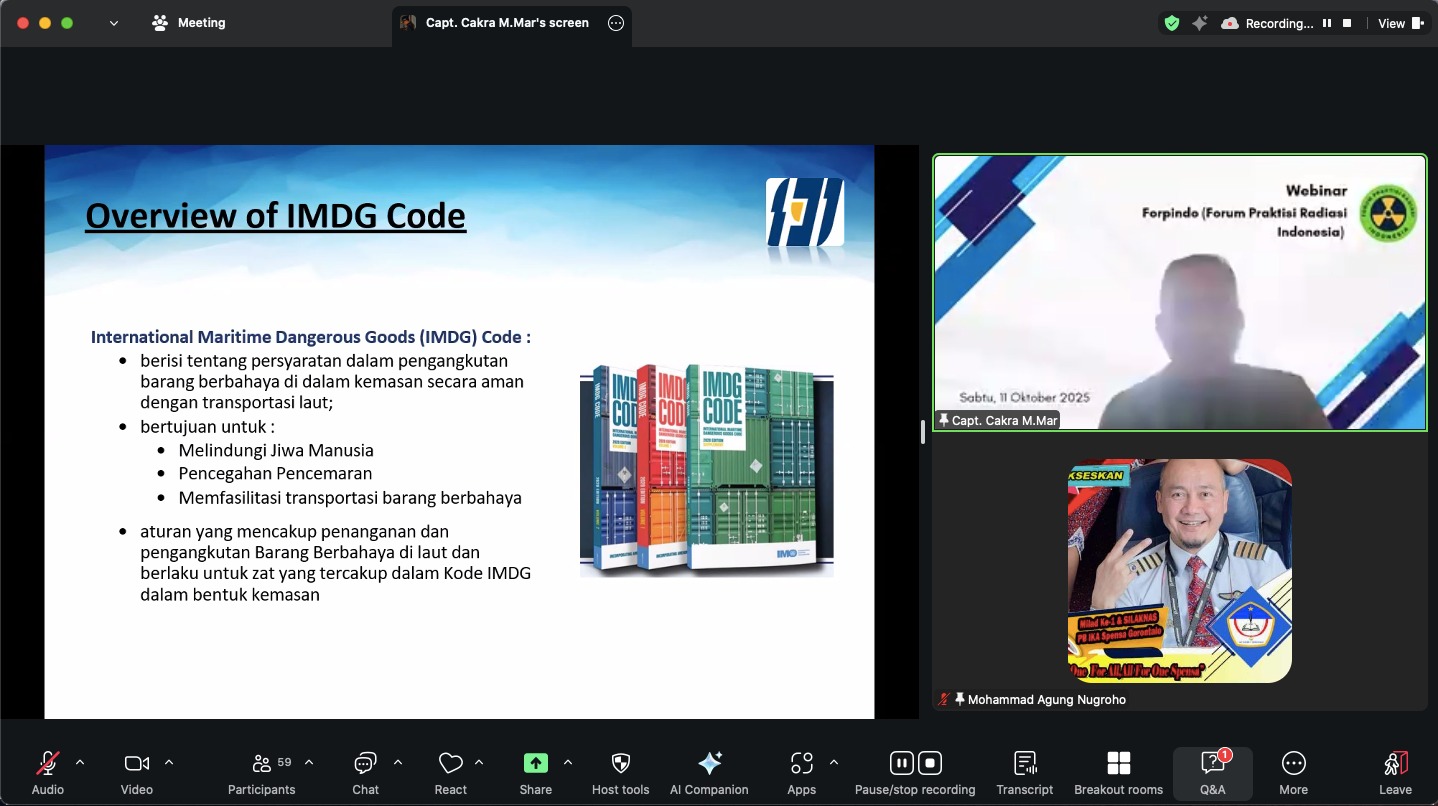Select the Meeting tab in title bar
Viewport: 1438px width, 806px height.
pyautogui.click(x=189, y=23)
